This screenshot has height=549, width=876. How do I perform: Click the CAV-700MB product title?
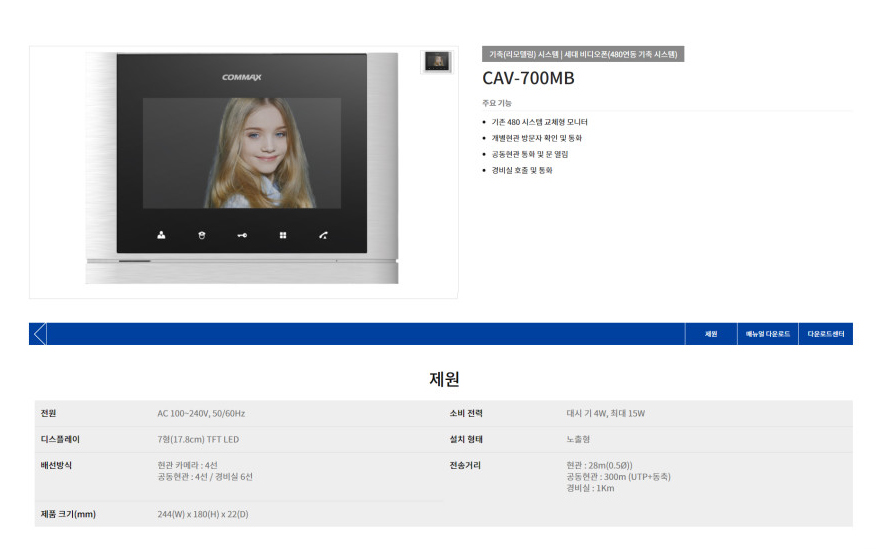528,78
